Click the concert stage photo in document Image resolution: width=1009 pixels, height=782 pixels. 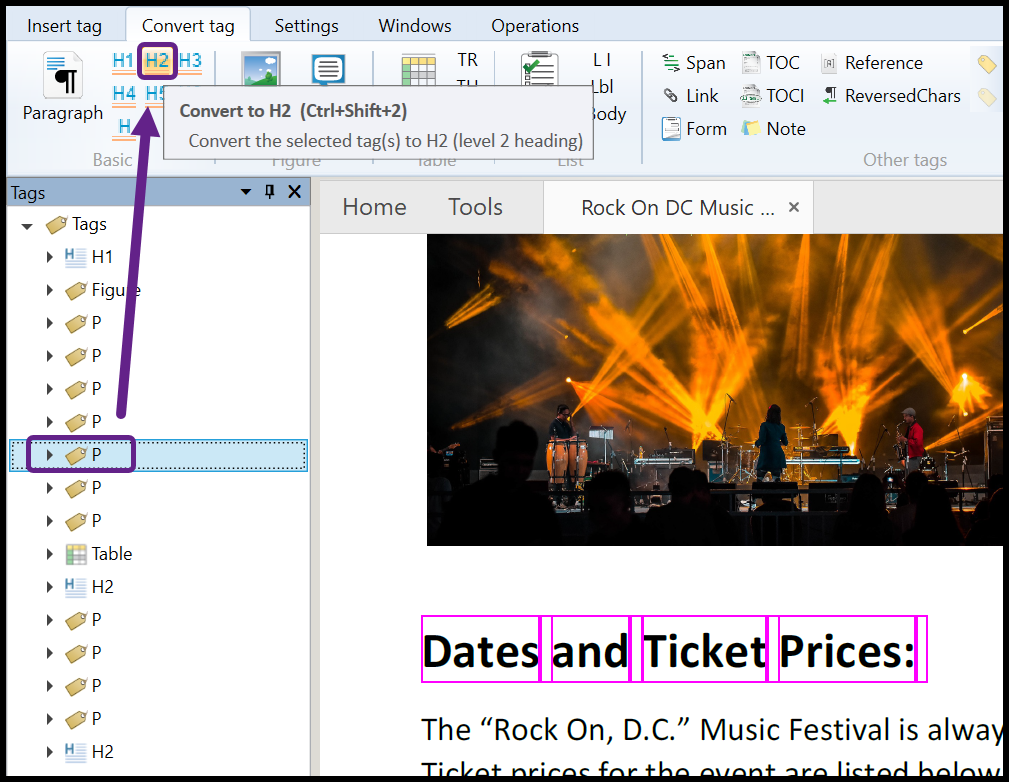714,389
